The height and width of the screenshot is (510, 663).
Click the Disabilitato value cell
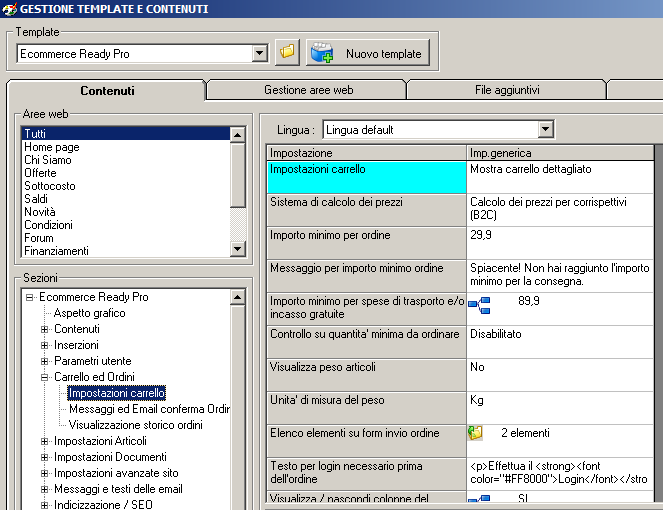560,342
